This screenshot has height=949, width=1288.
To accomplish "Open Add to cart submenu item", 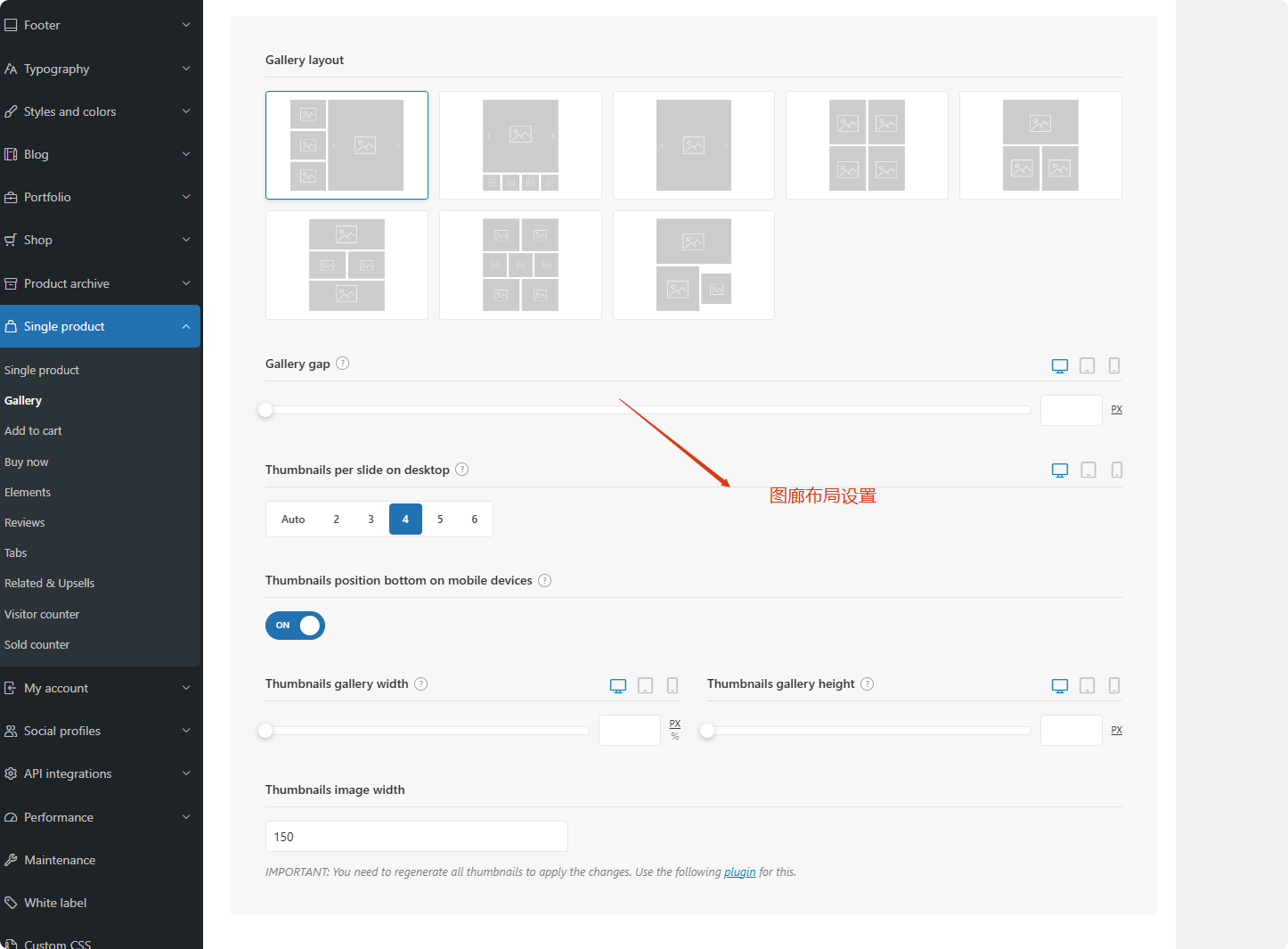I will (x=33, y=431).
